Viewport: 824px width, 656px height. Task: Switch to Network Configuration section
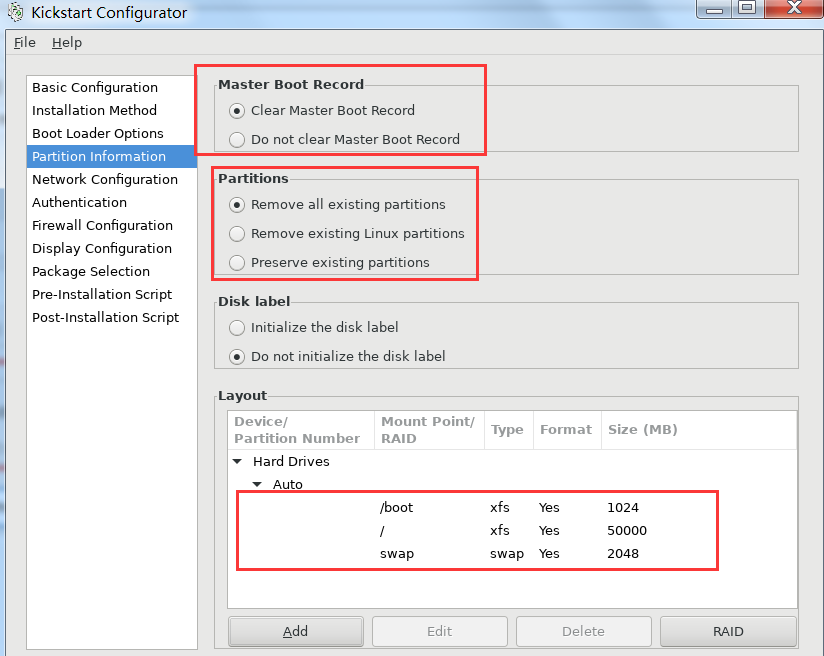tap(111, 179)
